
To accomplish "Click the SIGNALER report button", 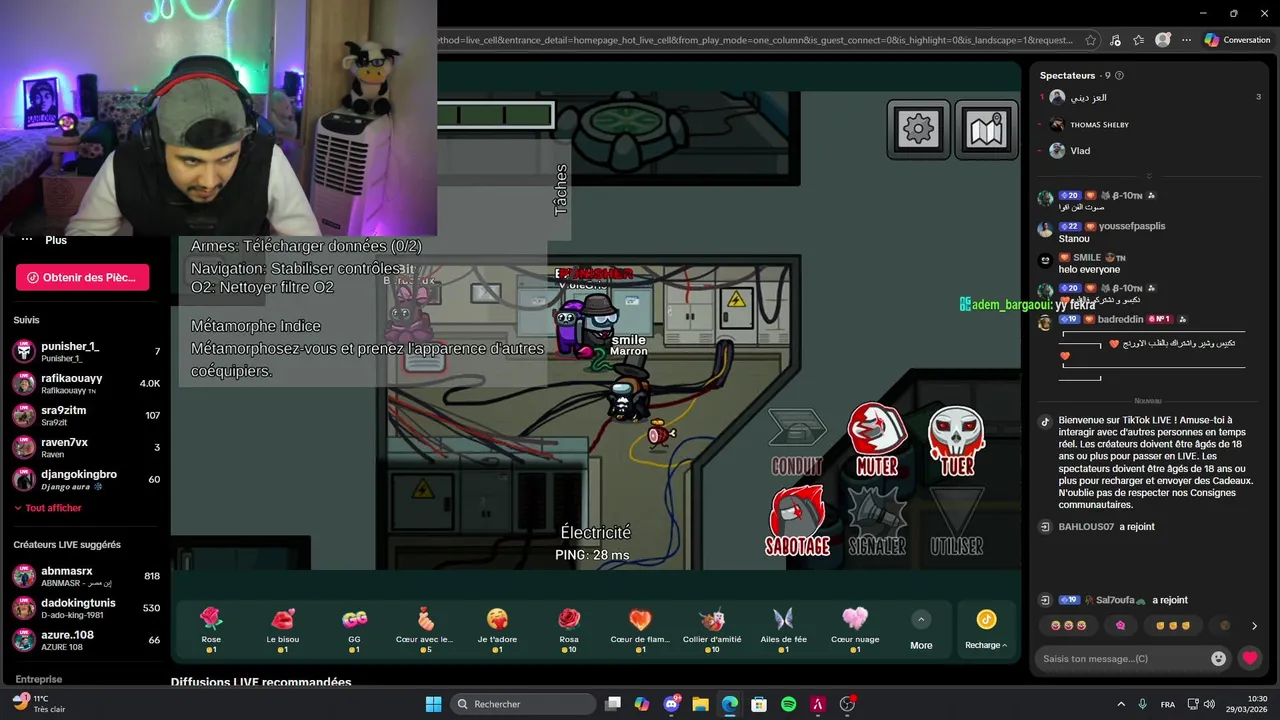I will pyautogui.click(x=877, y=521).
